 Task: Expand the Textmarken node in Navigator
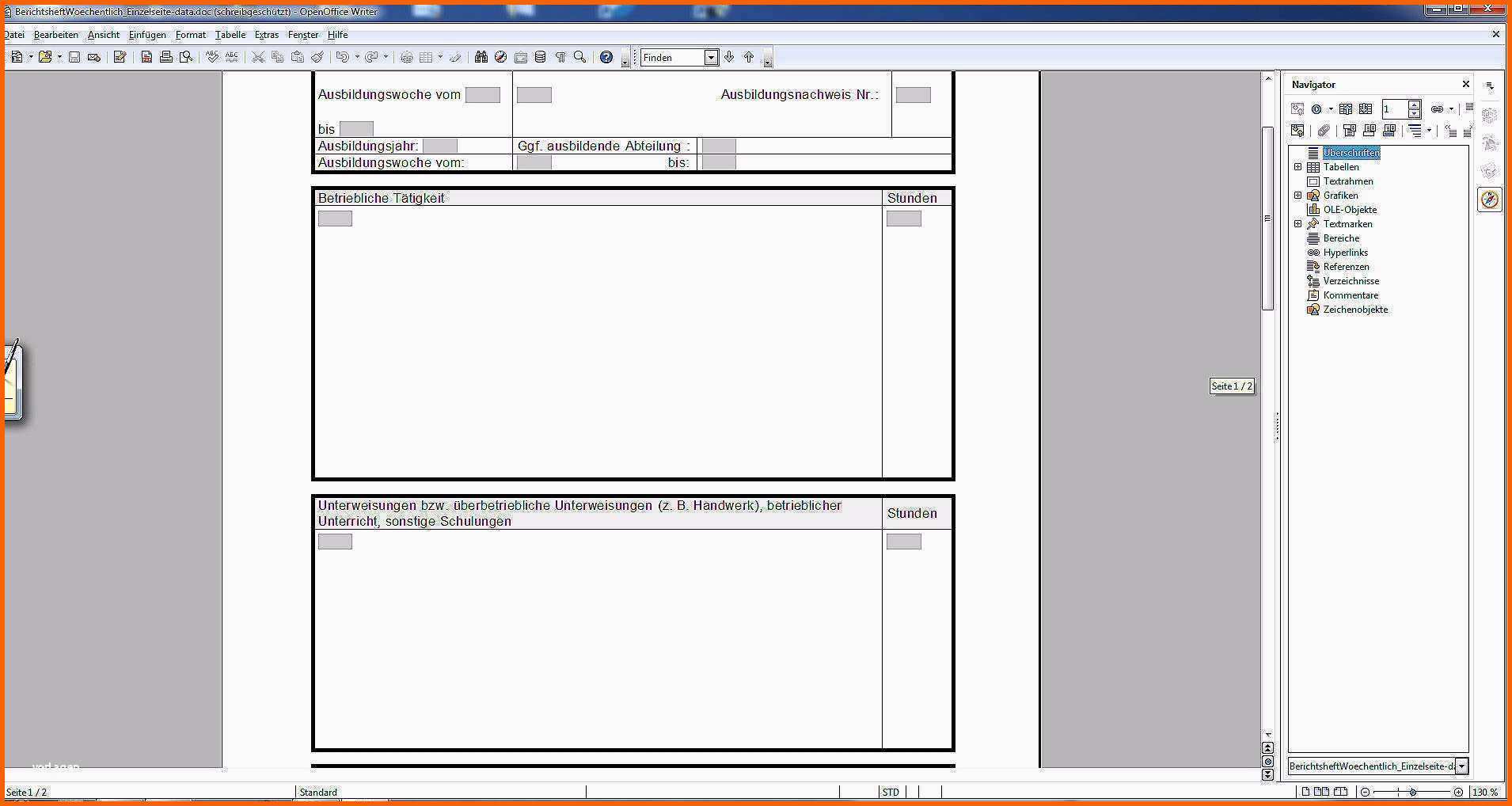[x=1298, y=224]
